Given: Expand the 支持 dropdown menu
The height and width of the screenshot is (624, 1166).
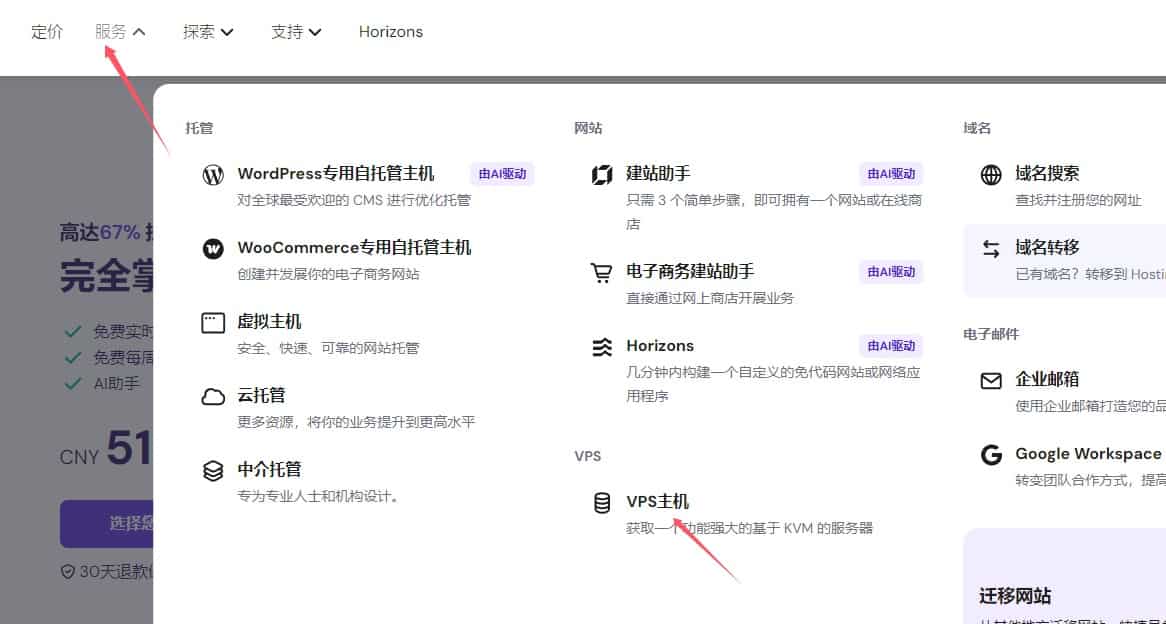Looking at the screenshot, I should [x=296, y=32].
